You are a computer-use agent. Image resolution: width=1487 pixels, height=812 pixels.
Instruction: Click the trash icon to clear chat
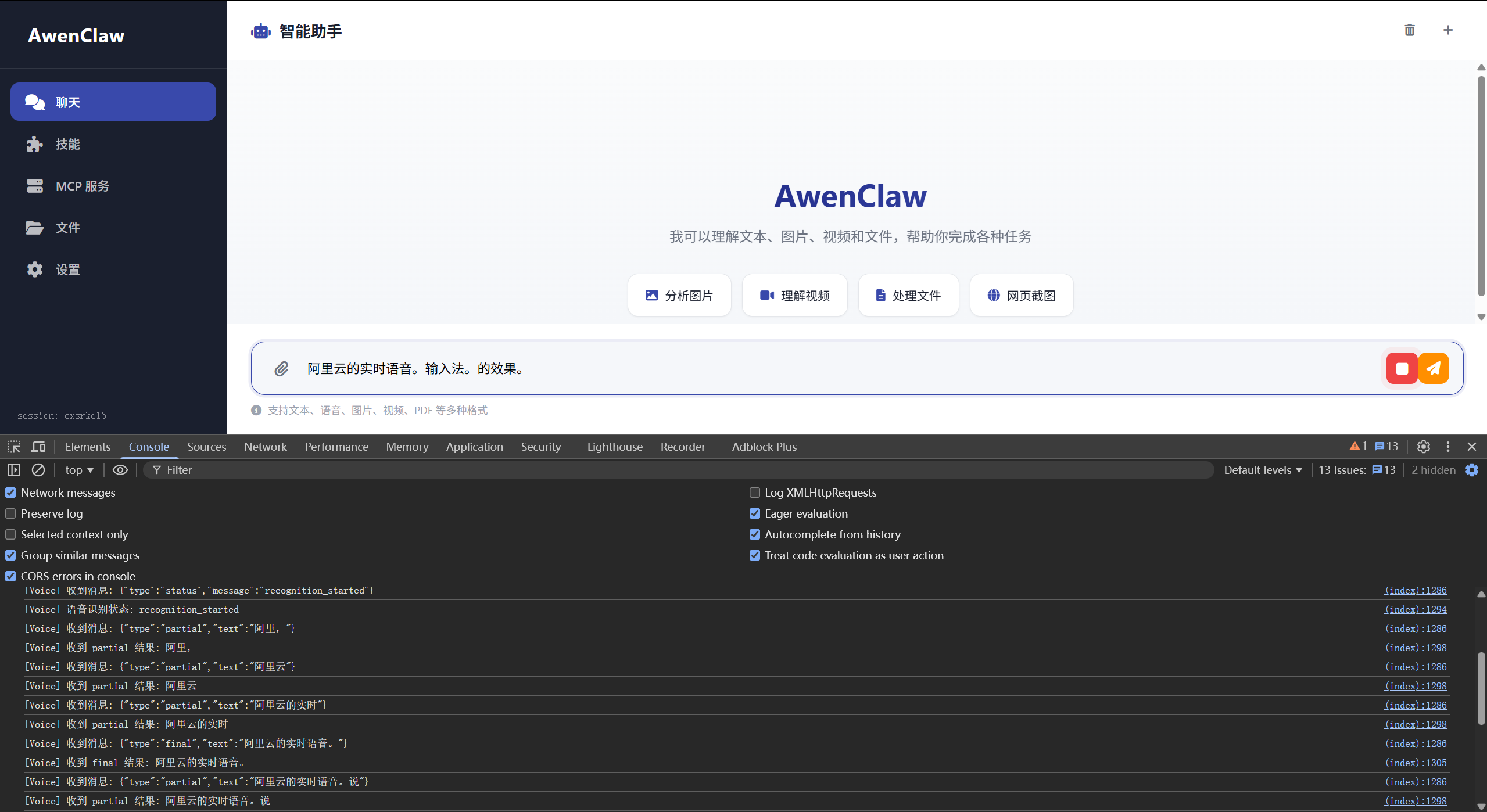pyautogui.click(x=1409, y=30)
